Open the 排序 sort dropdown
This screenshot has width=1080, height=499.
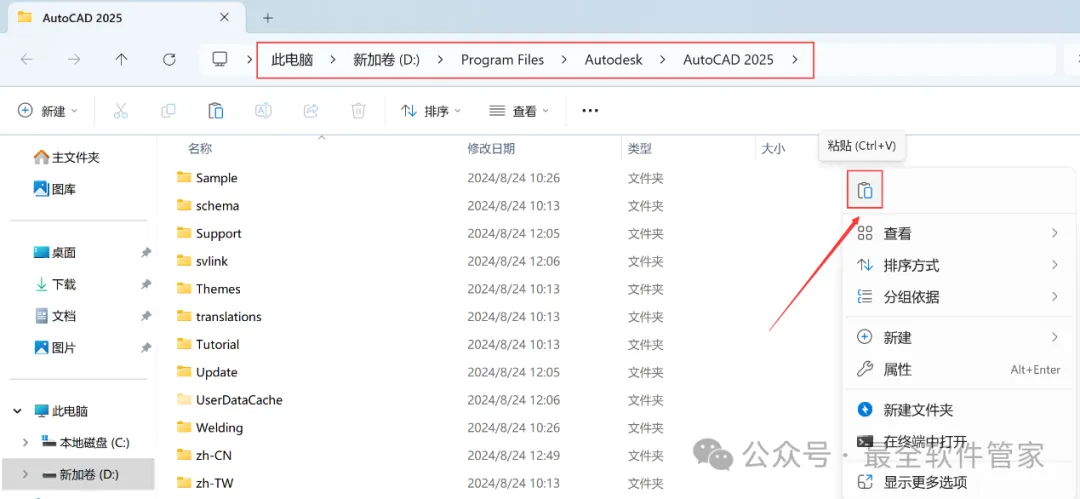[431, 111]
